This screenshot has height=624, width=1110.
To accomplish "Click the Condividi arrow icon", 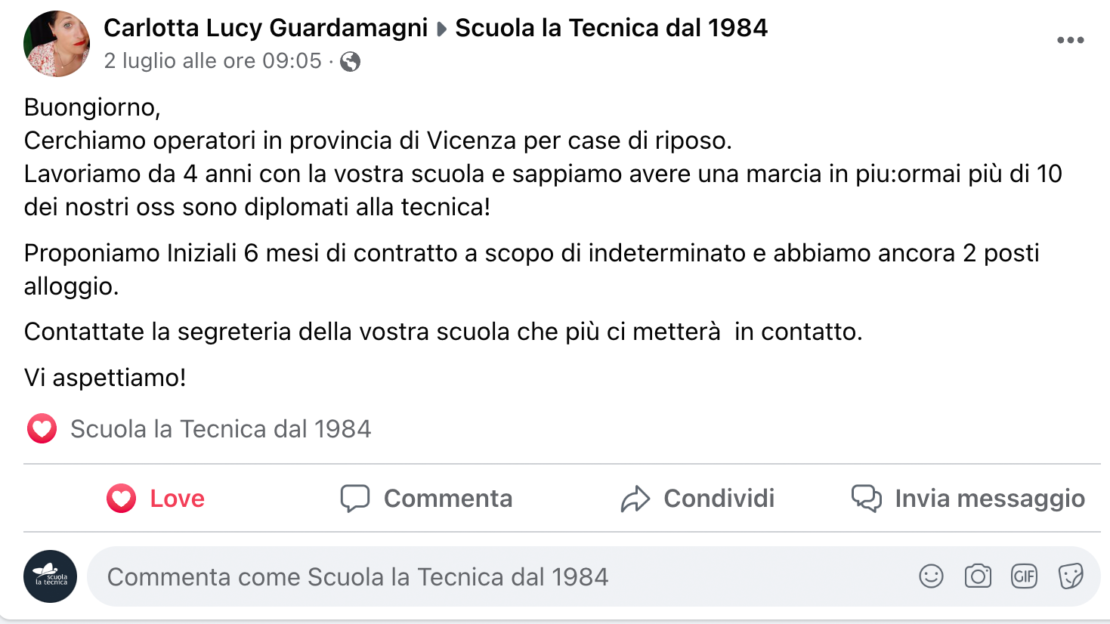I will [x=635, y=499].
